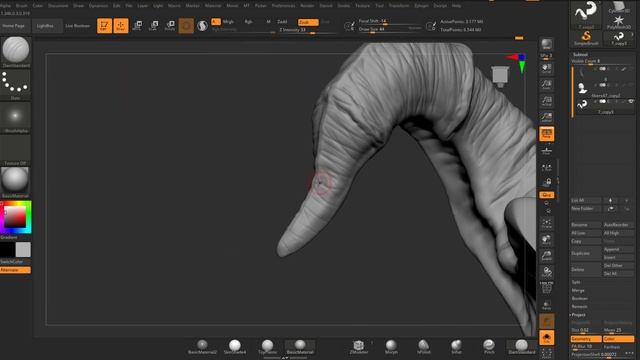640x360 pixels.
Task: Switch to Scale transform mode
Action: click(x=153, y=26)
